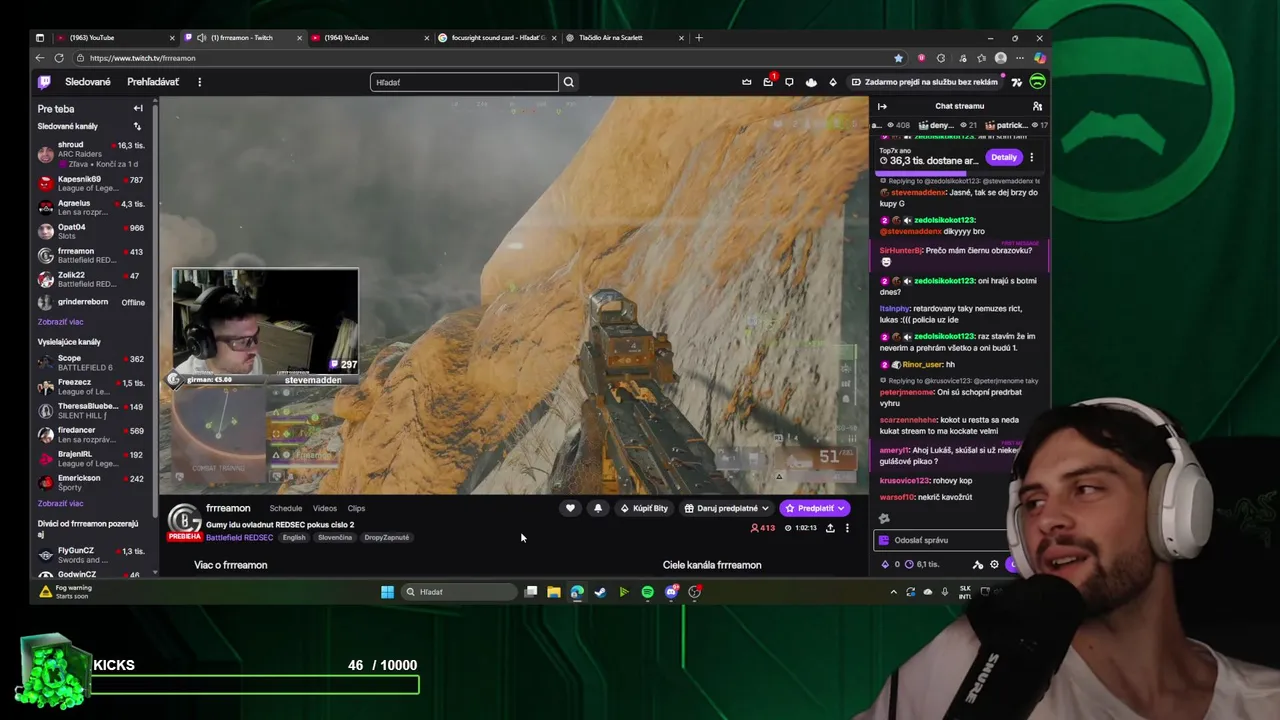Open the Videos channel tab

[325, 508]
